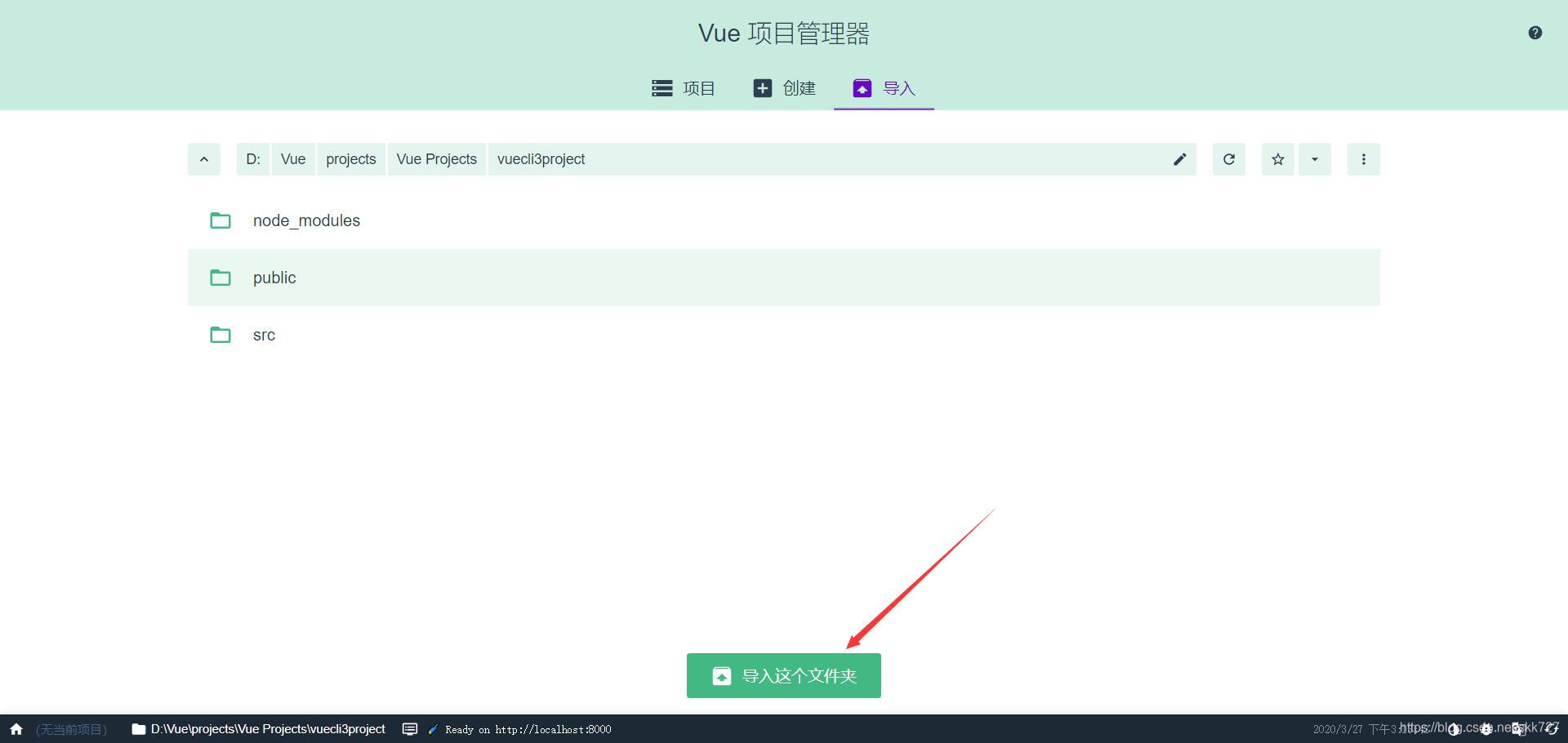Select the 导入 tab
Image resolution: width=1568 pixels, height=743 pixels.
click(884, 88)
